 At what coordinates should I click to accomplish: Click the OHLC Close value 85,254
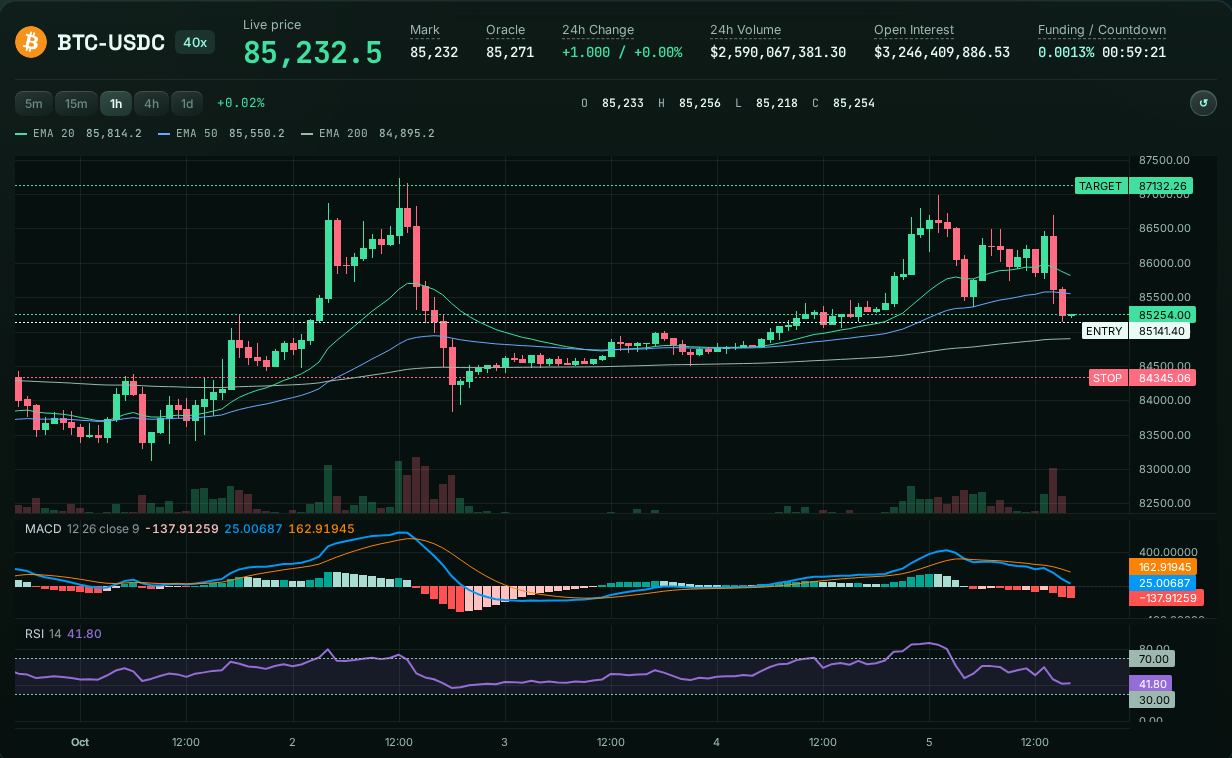coord(854,103)
